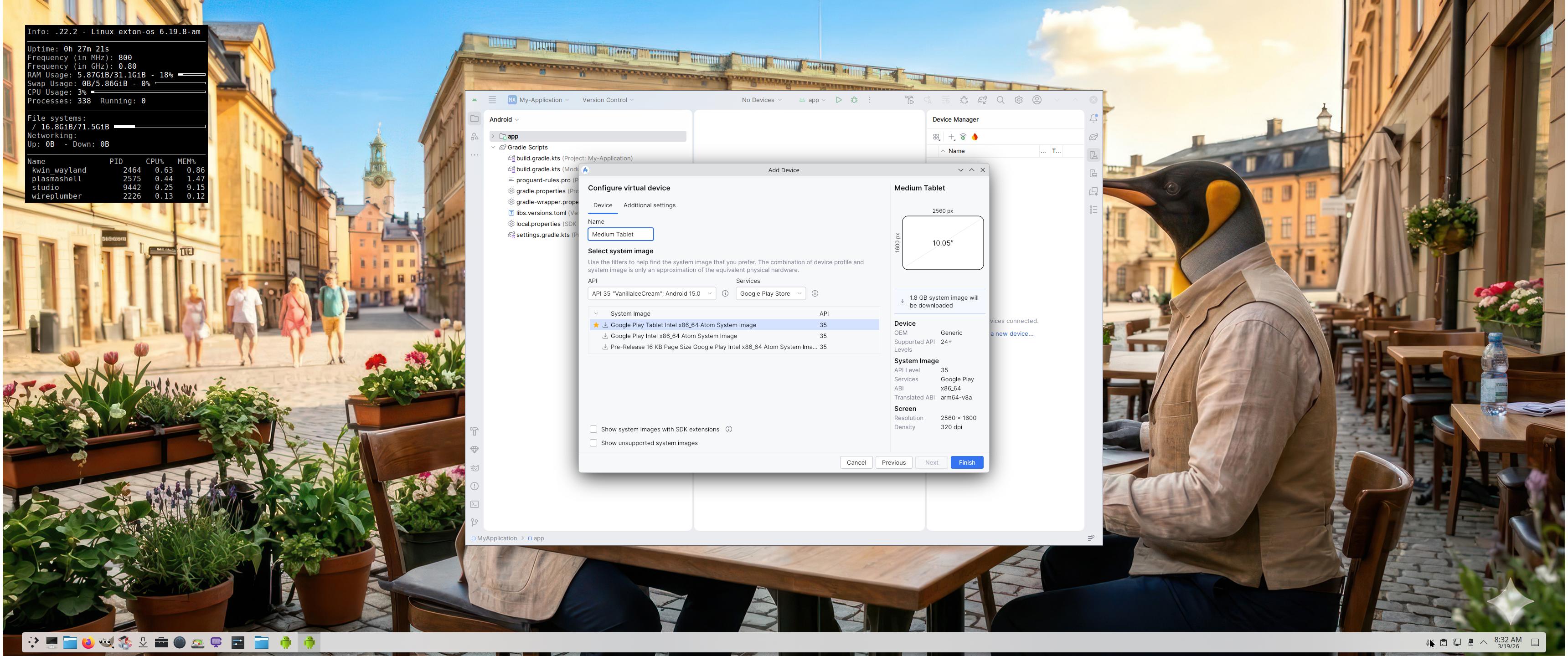Enable Show system images with SDK extensions

pos(593,430)
